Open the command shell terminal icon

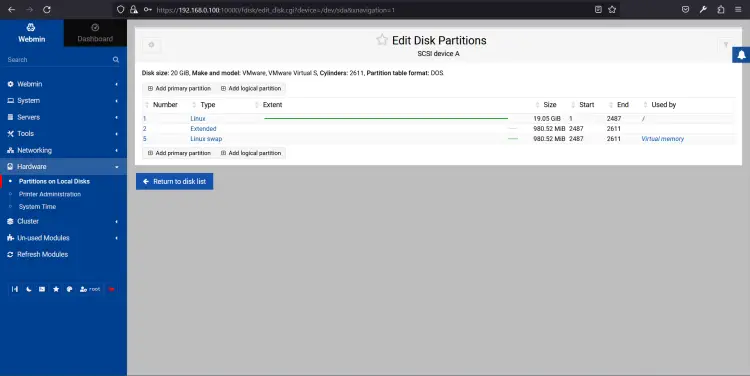(42, 289)
